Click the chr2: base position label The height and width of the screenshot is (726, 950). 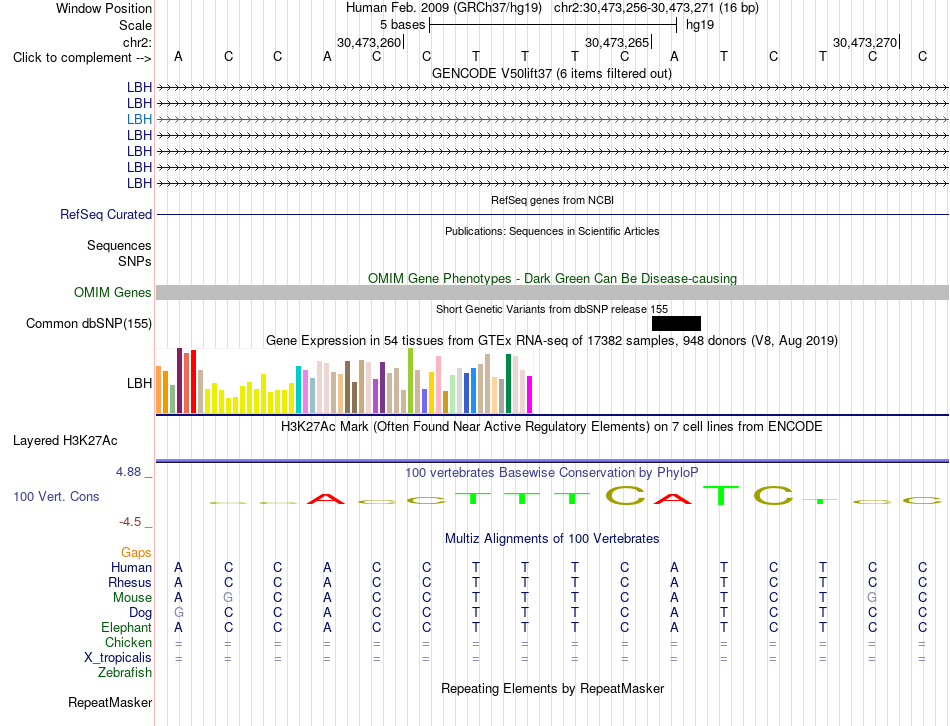coord(137,42)
